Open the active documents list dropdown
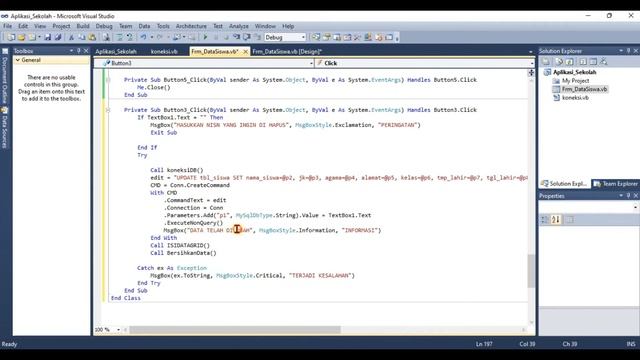 (531, 52)
